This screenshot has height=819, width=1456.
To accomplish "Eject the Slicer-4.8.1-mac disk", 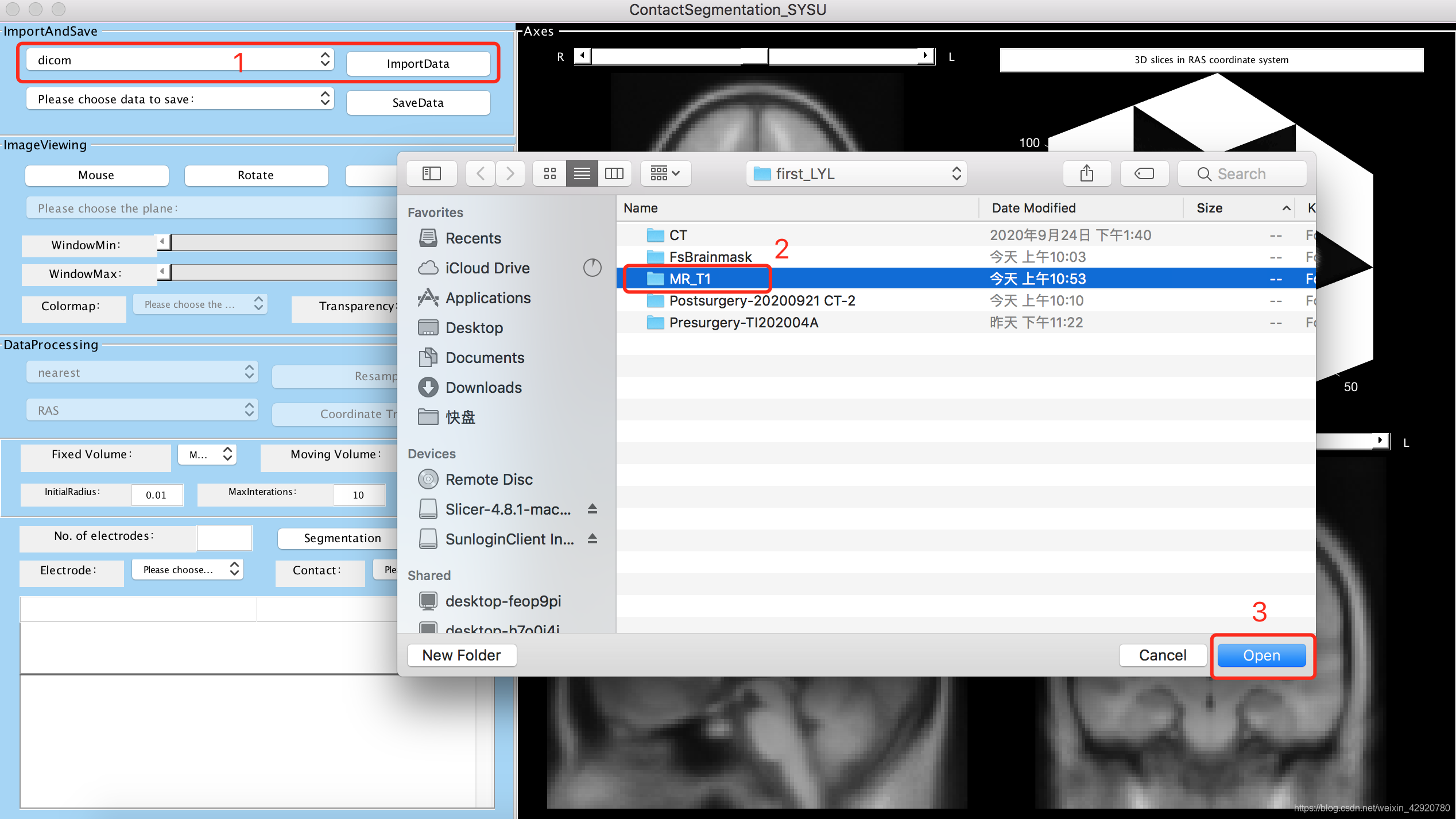I will (x=593, y=509).
